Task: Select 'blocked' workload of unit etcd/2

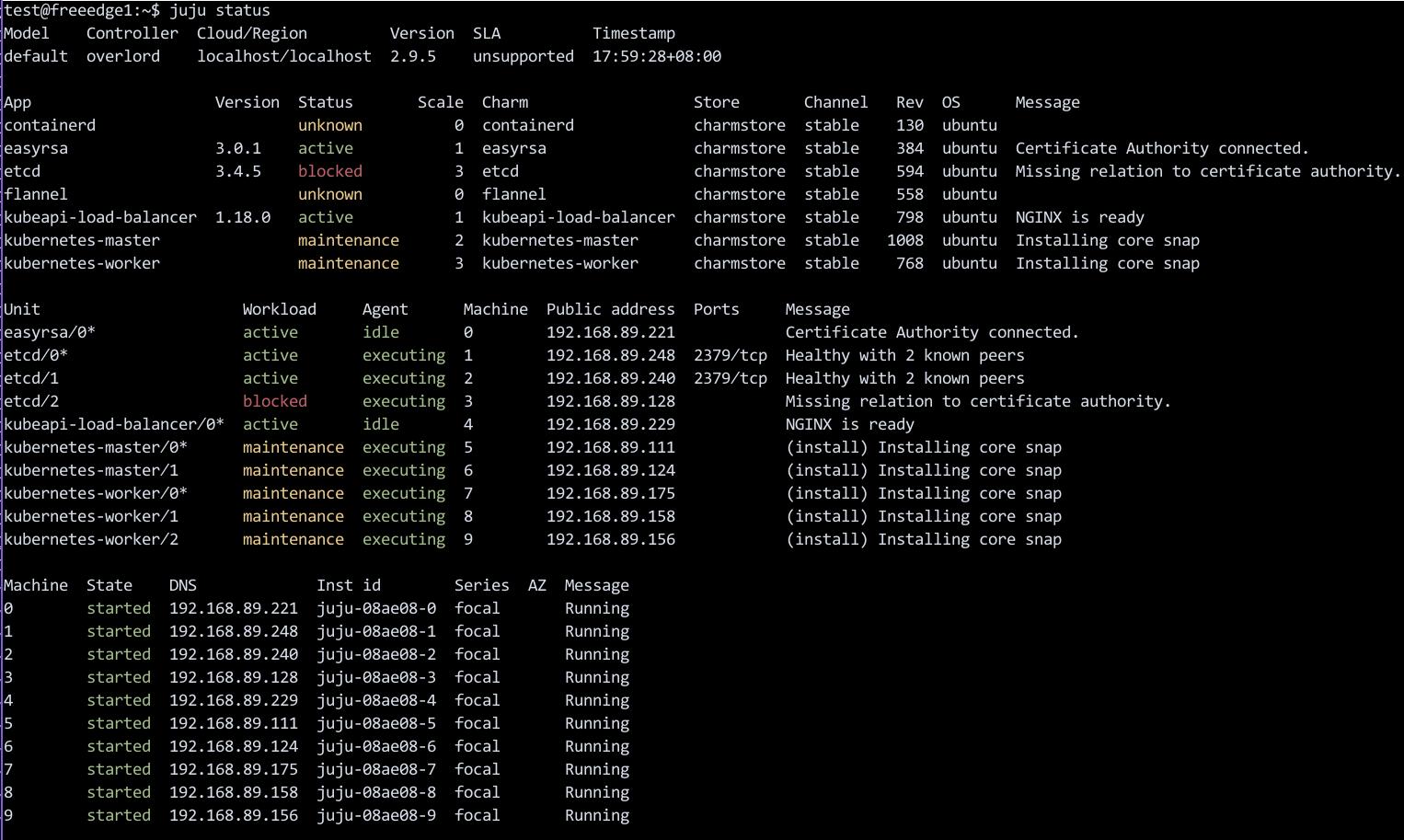Action: tap(275, 401)
